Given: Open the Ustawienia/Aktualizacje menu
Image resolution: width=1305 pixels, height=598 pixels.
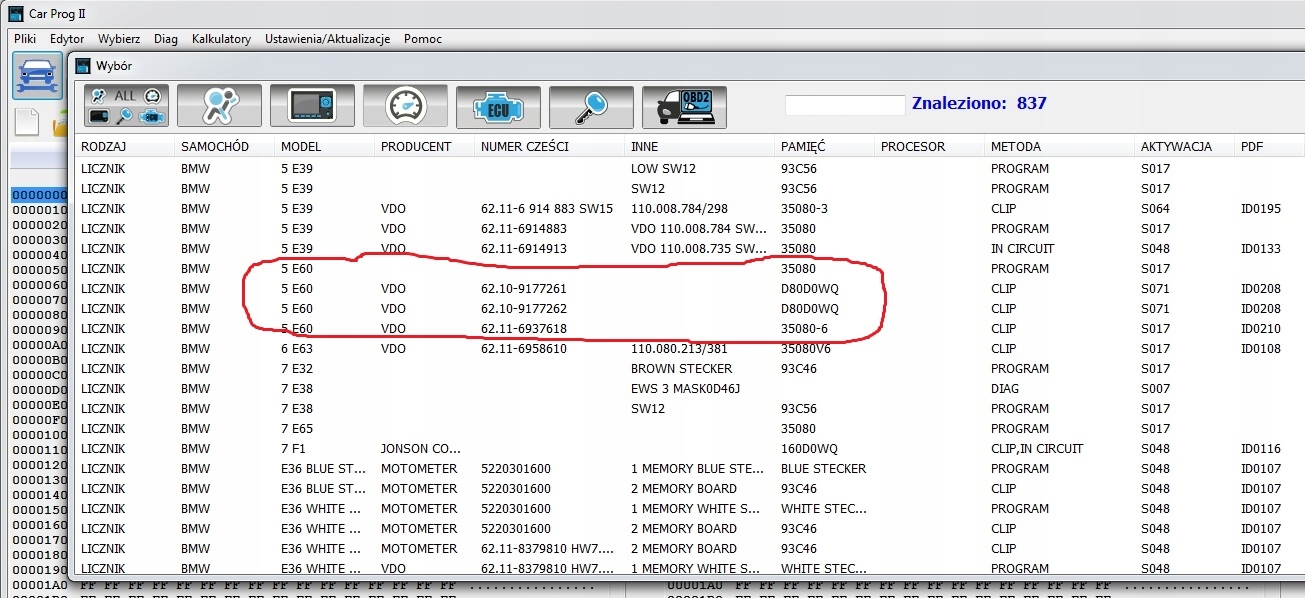Looking at the screenshot, I should coord(327,39).
